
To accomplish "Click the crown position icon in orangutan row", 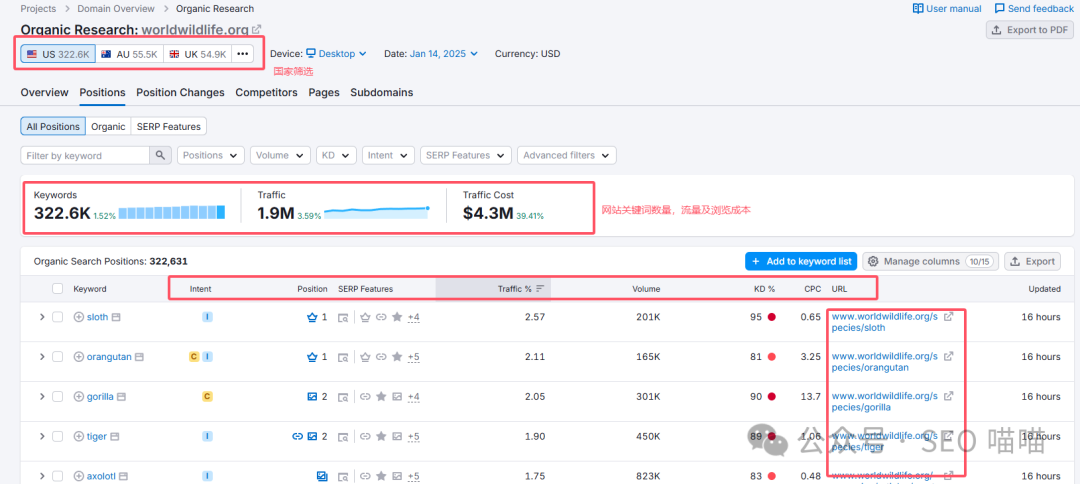I will coord(312,357).
